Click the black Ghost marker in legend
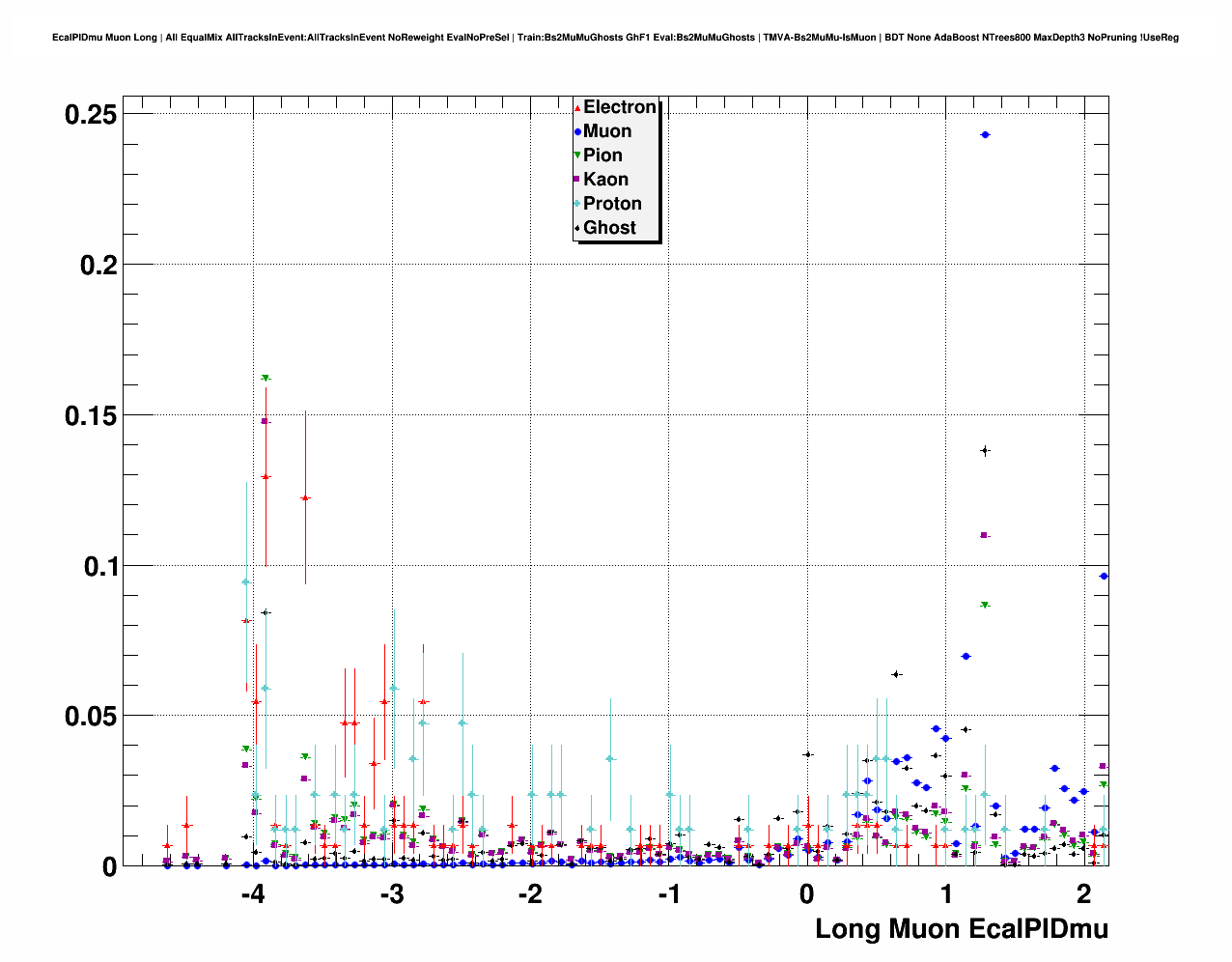Viewport: 1232px width, 962px height. pos(577,229)
